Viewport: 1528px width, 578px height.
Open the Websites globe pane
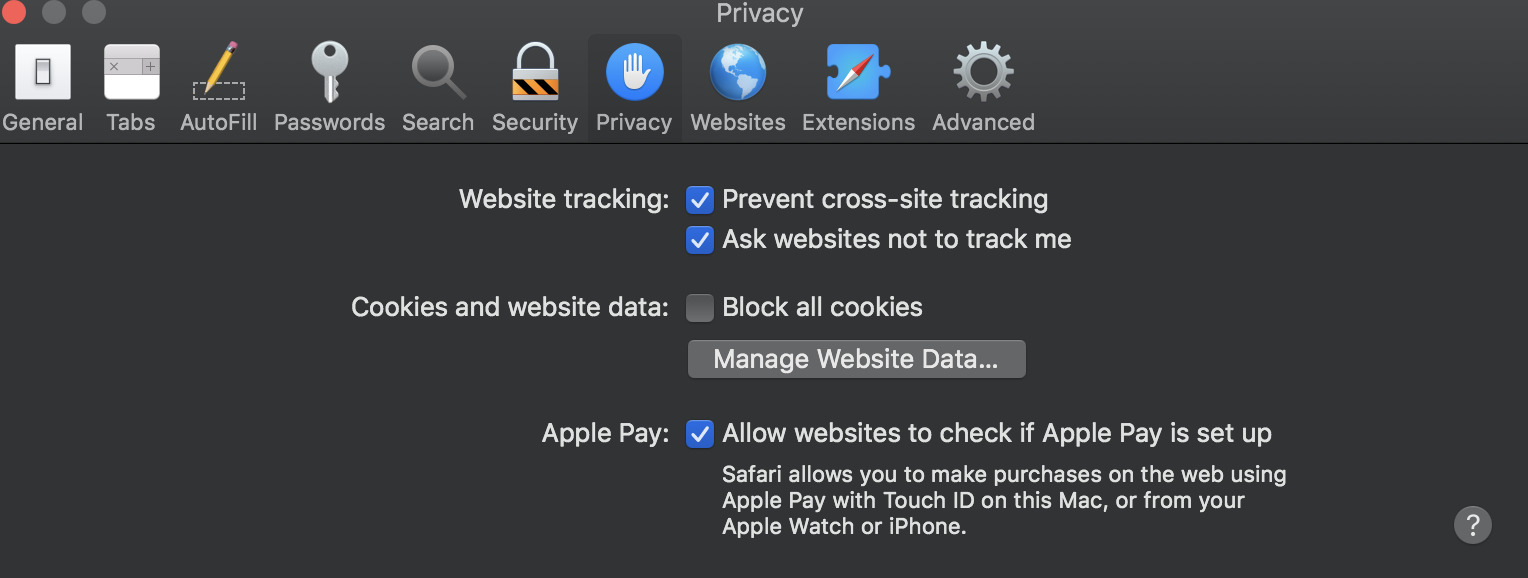coord(738,73)
